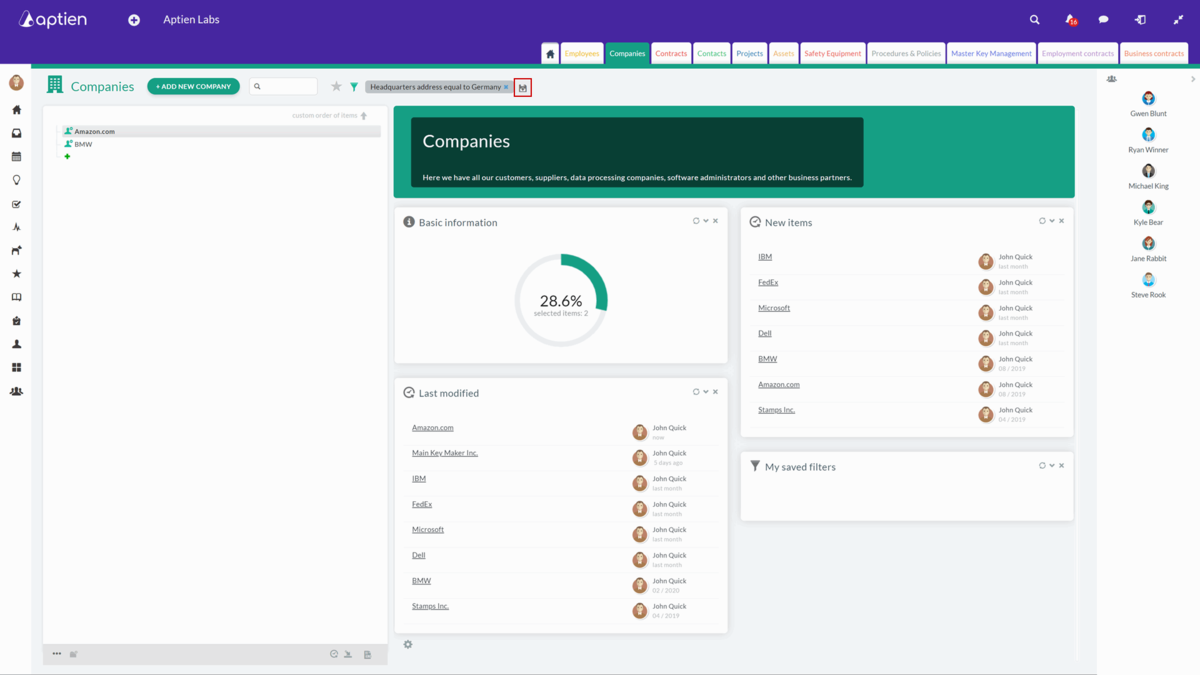The image size is (1200, 675).
Task: Open the Safety Equipment tab
Action: click(x=833, y=53)
